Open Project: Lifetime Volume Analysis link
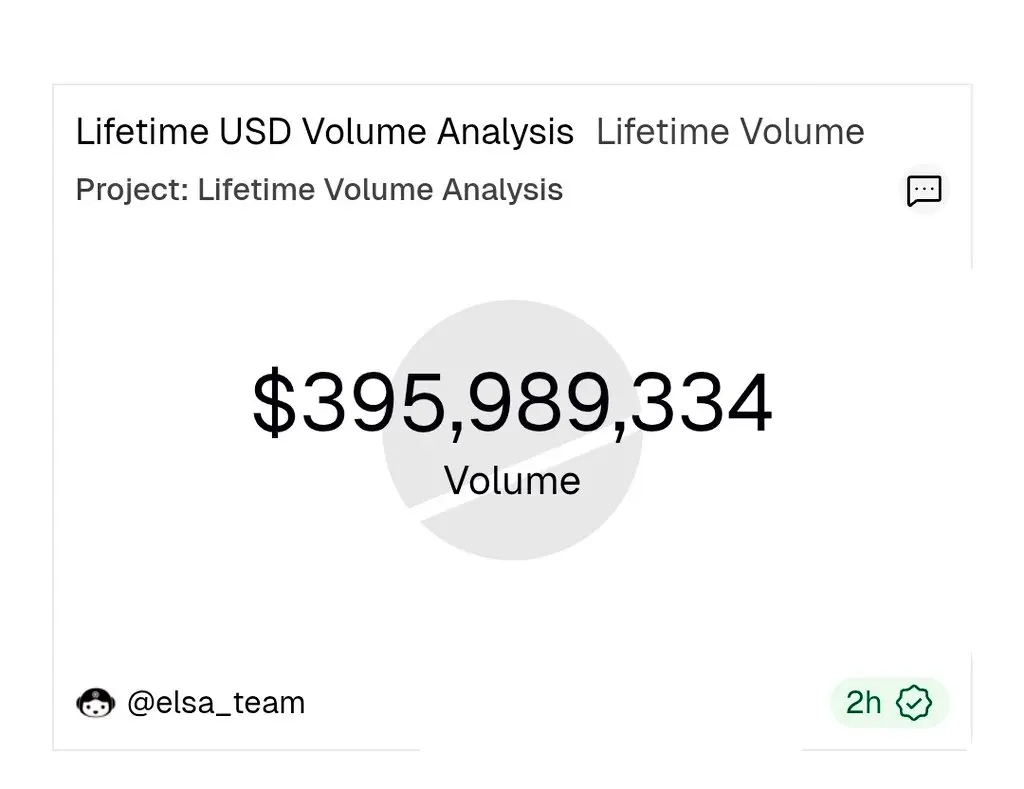This screenshot has height=789, width=1024. (319, 190)
